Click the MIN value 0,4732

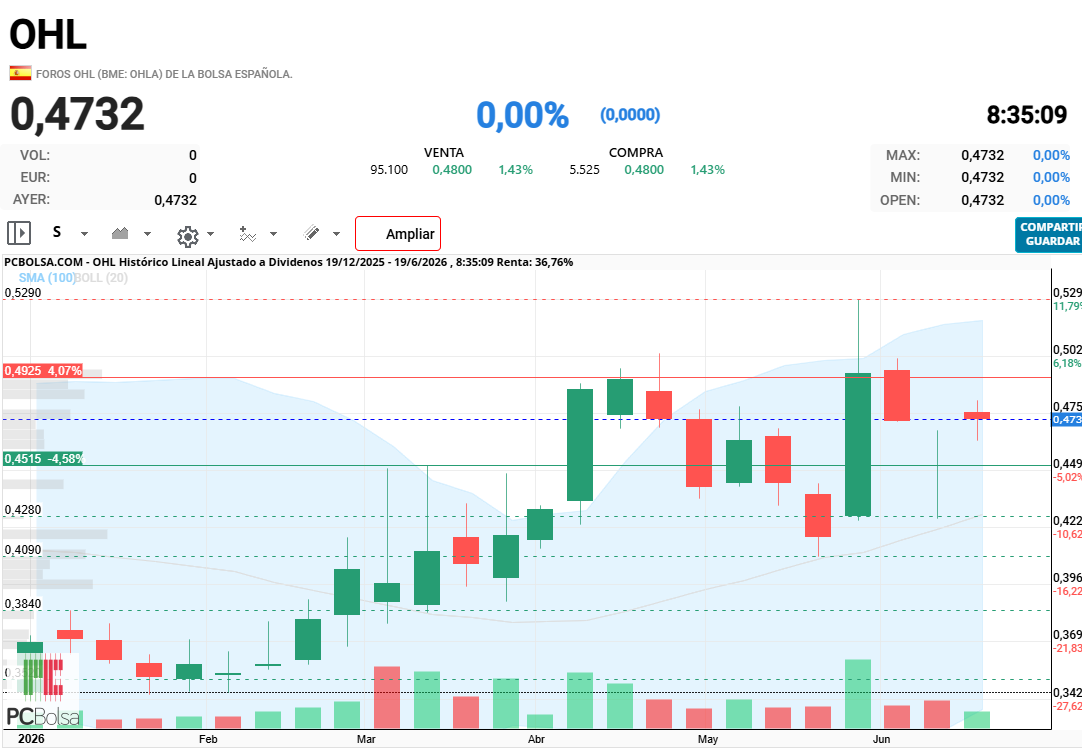(983, 177)
